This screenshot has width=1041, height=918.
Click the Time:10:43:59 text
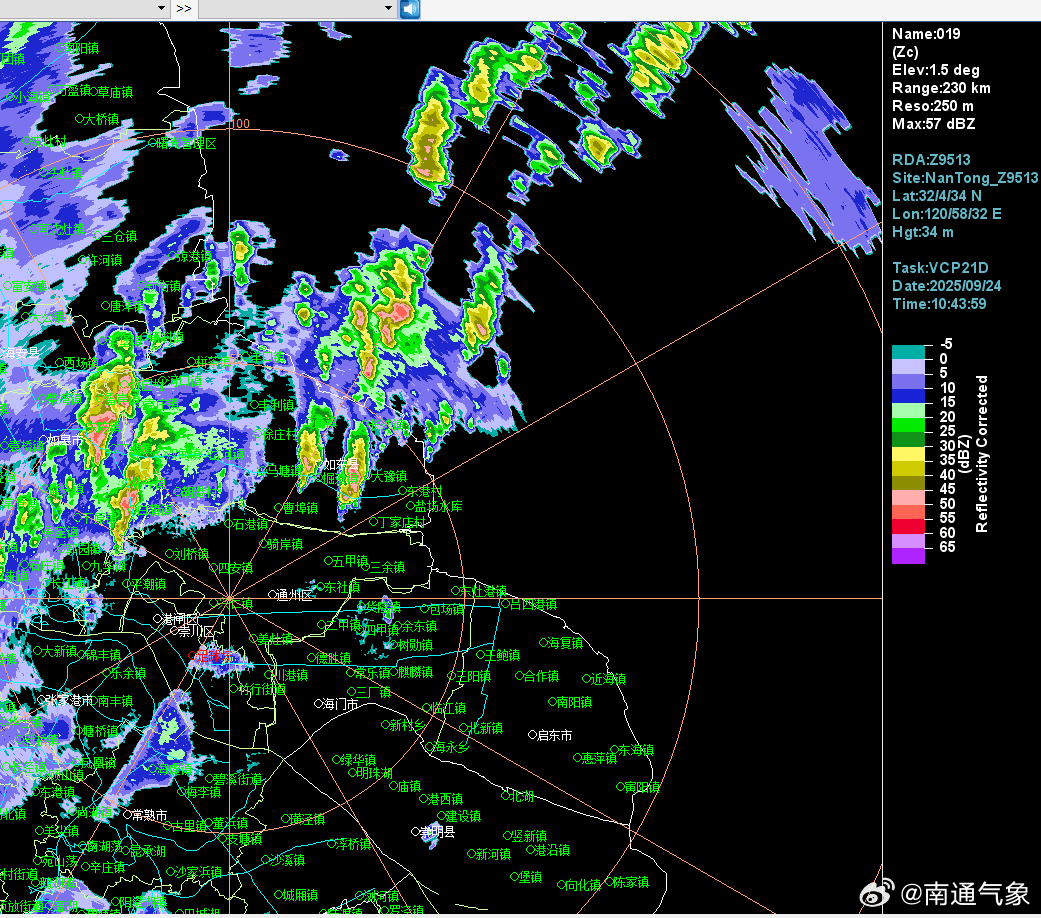point(939,303)
